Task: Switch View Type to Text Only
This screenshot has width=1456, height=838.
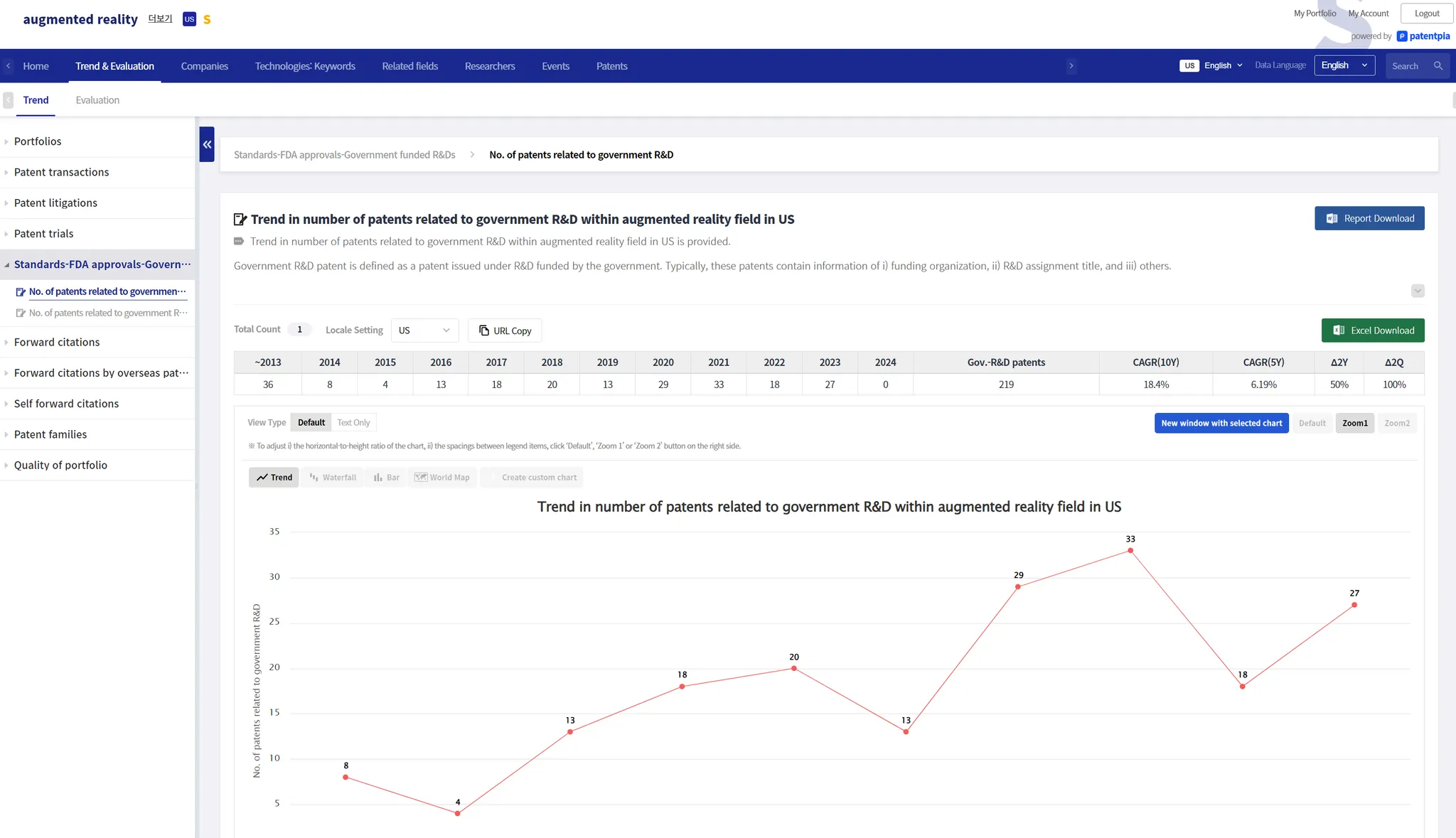Action: 353,422
